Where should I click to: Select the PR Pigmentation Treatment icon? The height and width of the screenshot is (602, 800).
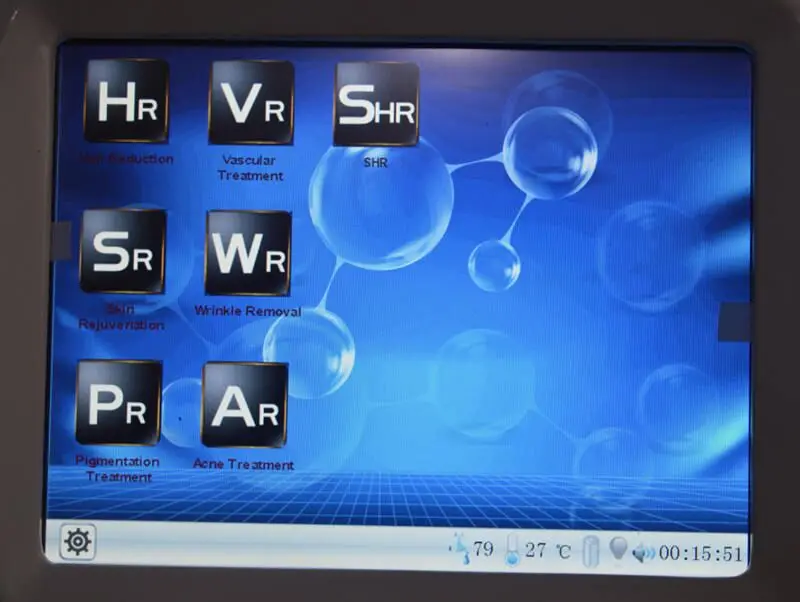(118, 403)
